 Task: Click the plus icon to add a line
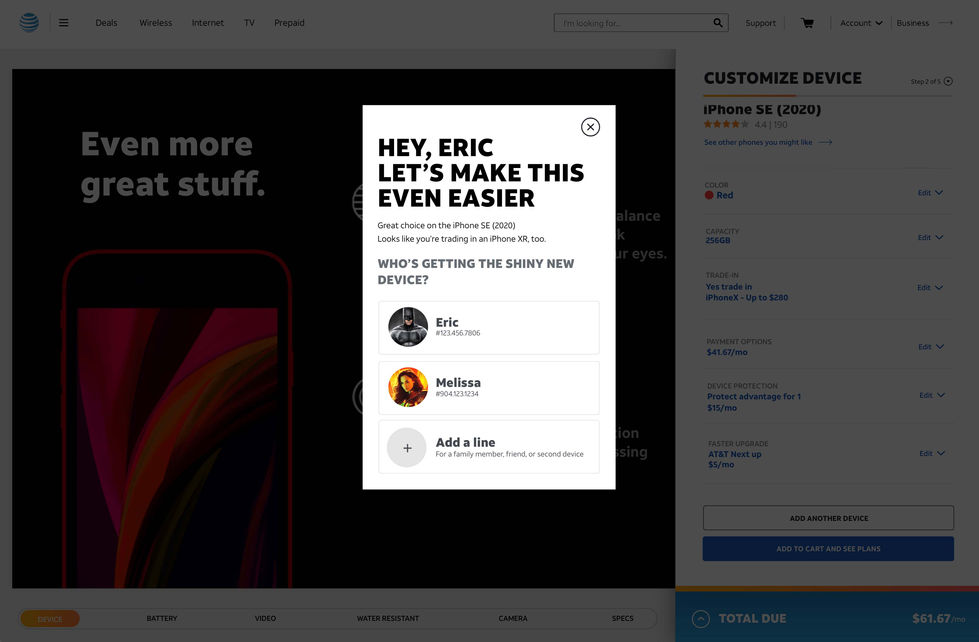coord(407,448)
